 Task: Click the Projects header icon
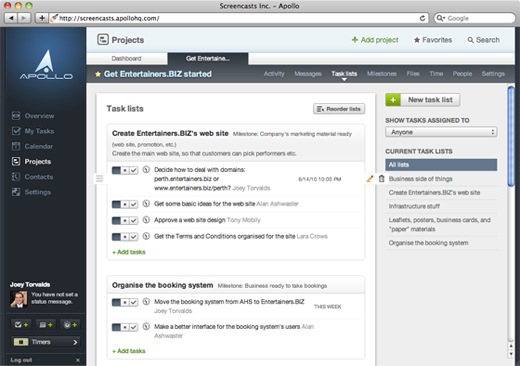(103, 39)
